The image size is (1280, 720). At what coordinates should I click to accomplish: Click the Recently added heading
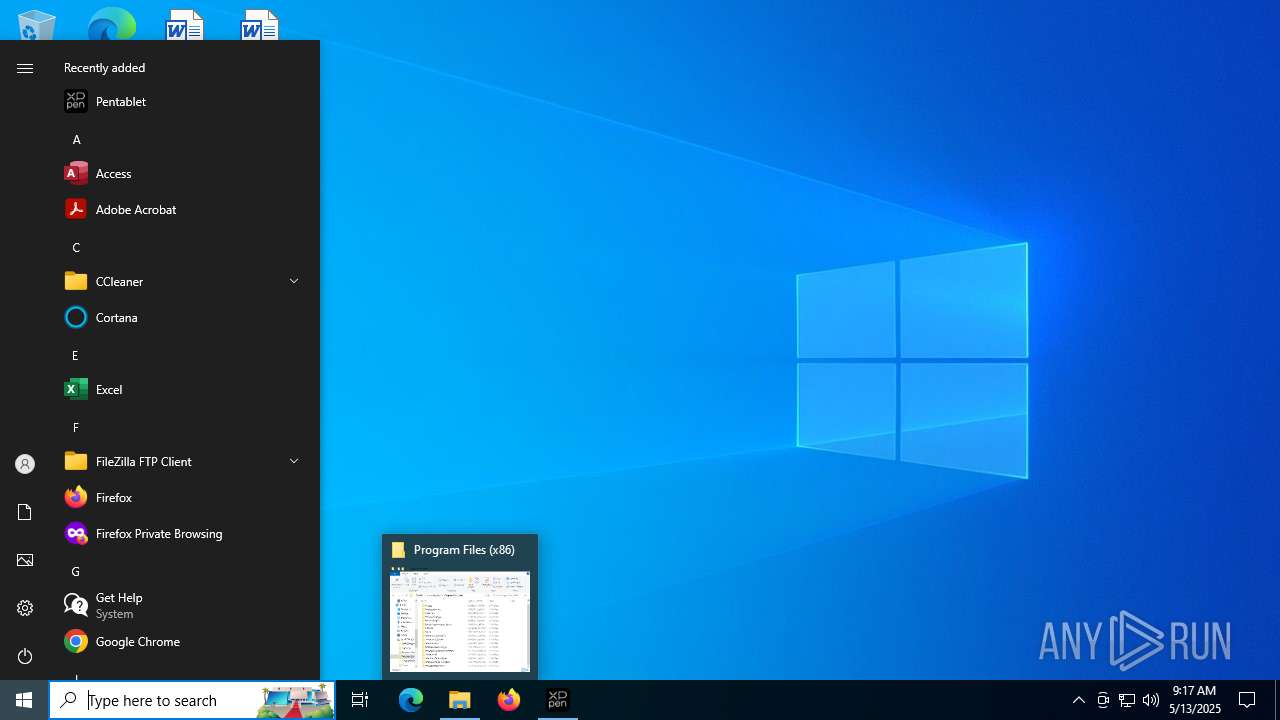pos(104,68)
